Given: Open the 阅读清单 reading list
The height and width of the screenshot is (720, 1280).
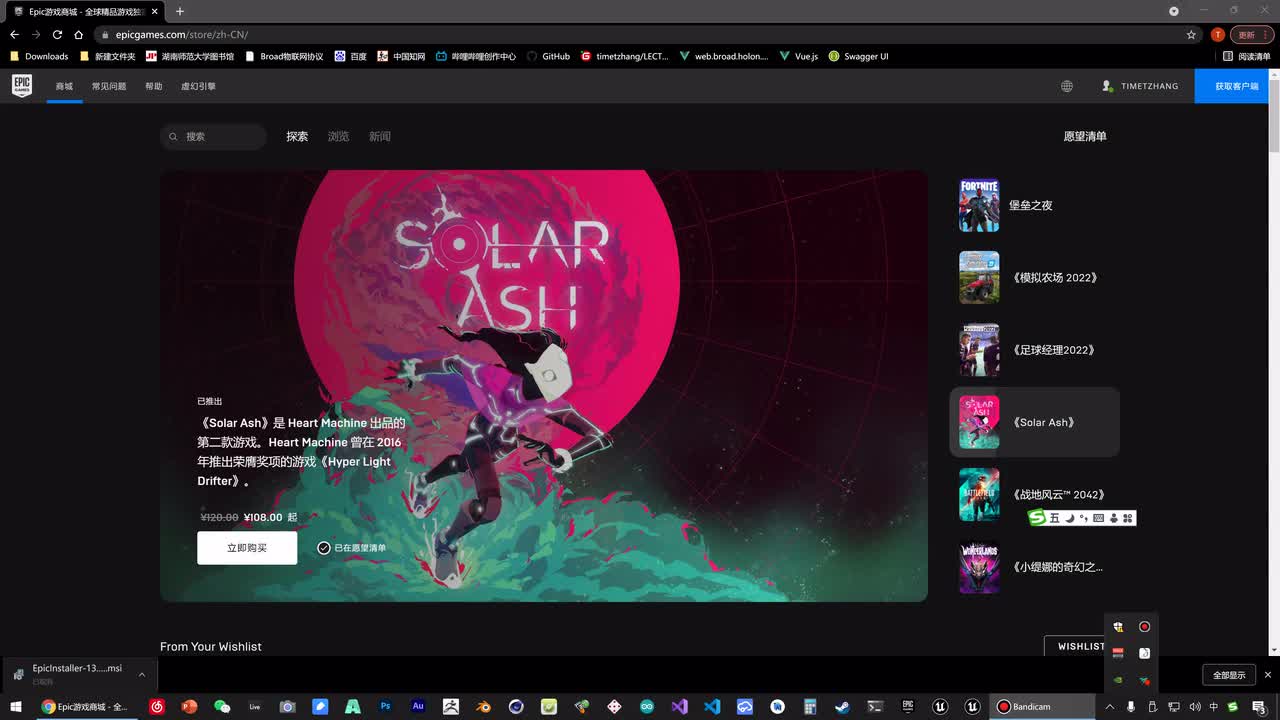Looking at the screenshot, I should 1247,56.
